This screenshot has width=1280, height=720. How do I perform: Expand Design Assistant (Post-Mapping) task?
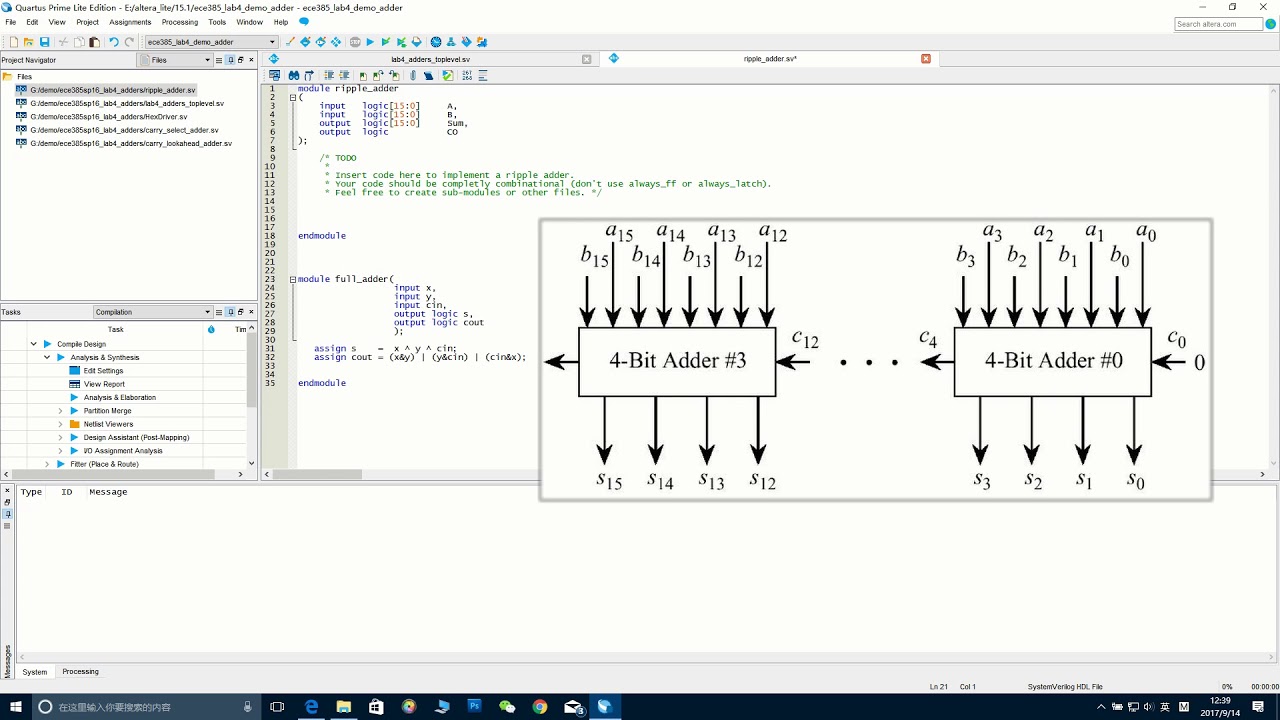60,437
